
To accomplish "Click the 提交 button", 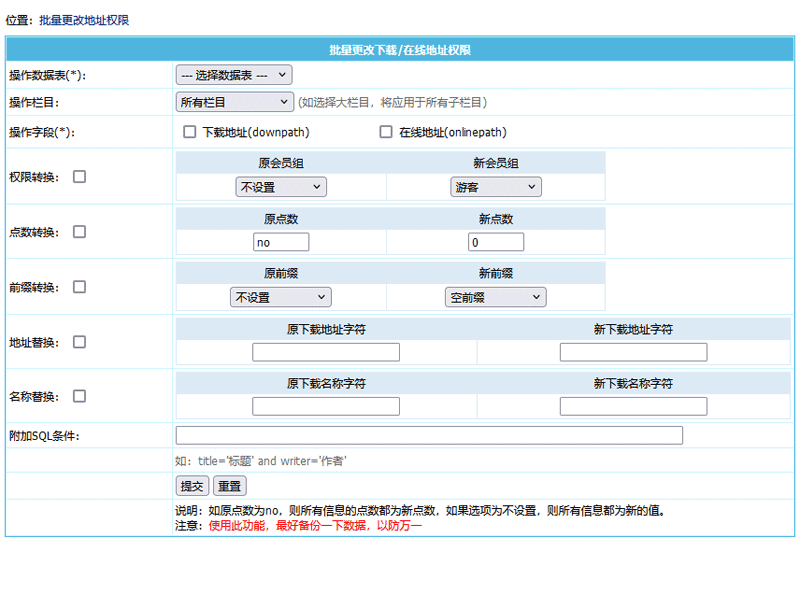I will [x=191, y=486].
